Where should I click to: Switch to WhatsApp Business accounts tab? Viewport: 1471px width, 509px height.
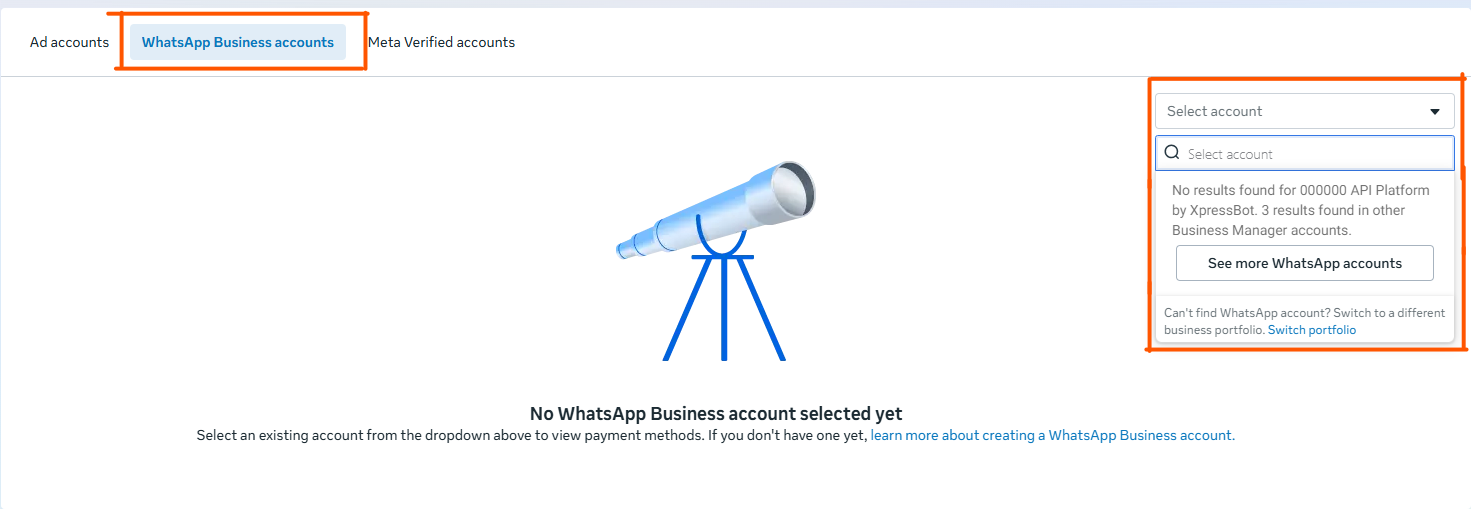tap(238, 42)
